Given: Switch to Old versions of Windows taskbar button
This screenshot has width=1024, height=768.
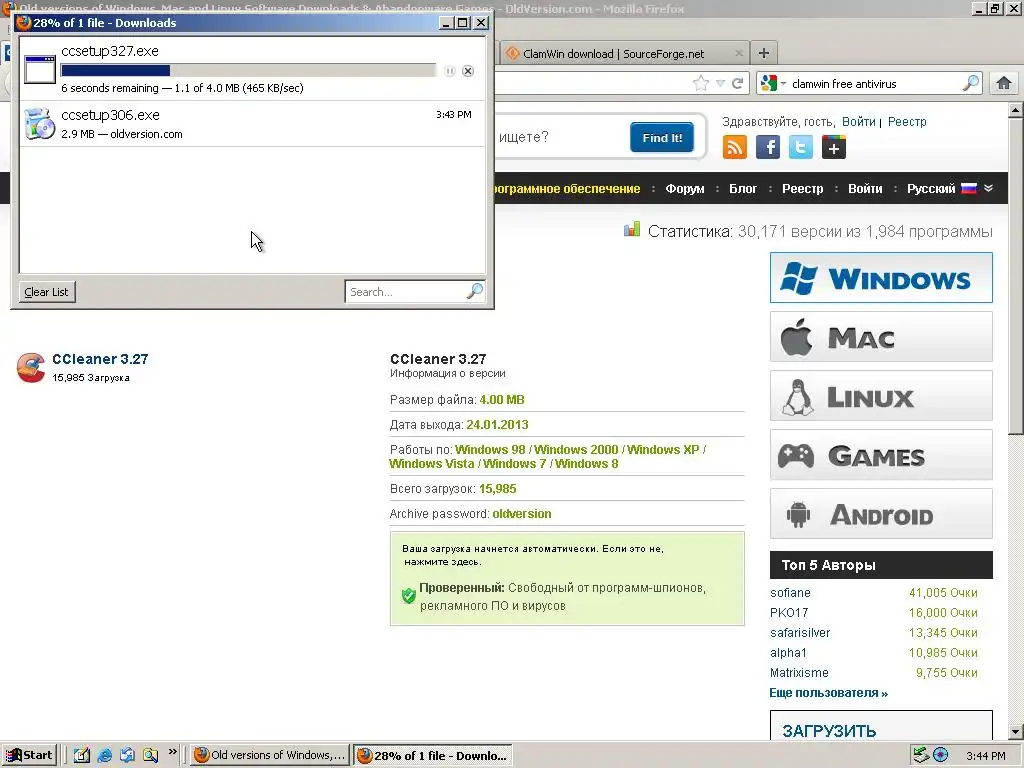Looking at the screenshot, I should coord(270,755).
